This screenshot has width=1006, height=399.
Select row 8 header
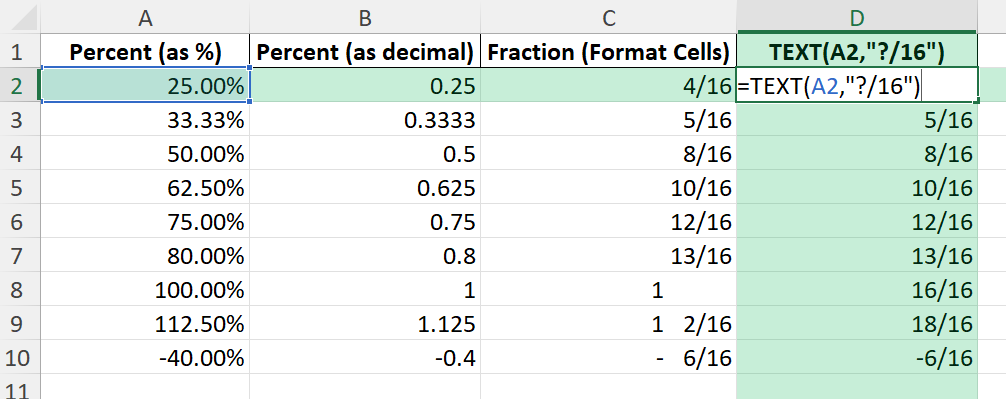click(20, 289)
